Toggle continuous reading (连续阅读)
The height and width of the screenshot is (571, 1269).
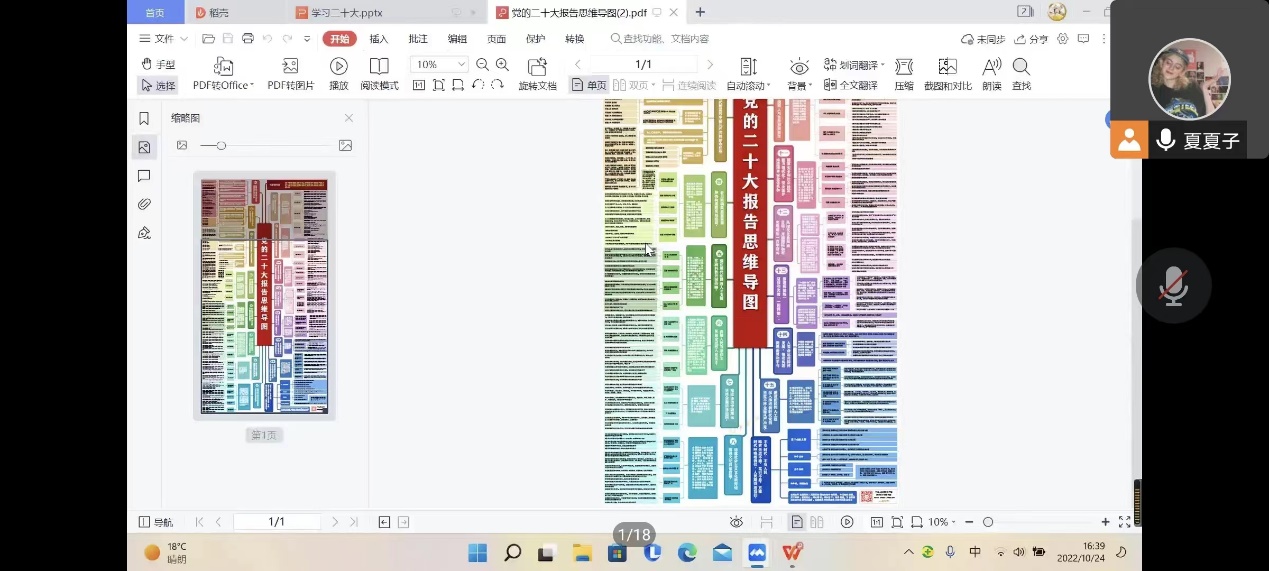(689, 85)
